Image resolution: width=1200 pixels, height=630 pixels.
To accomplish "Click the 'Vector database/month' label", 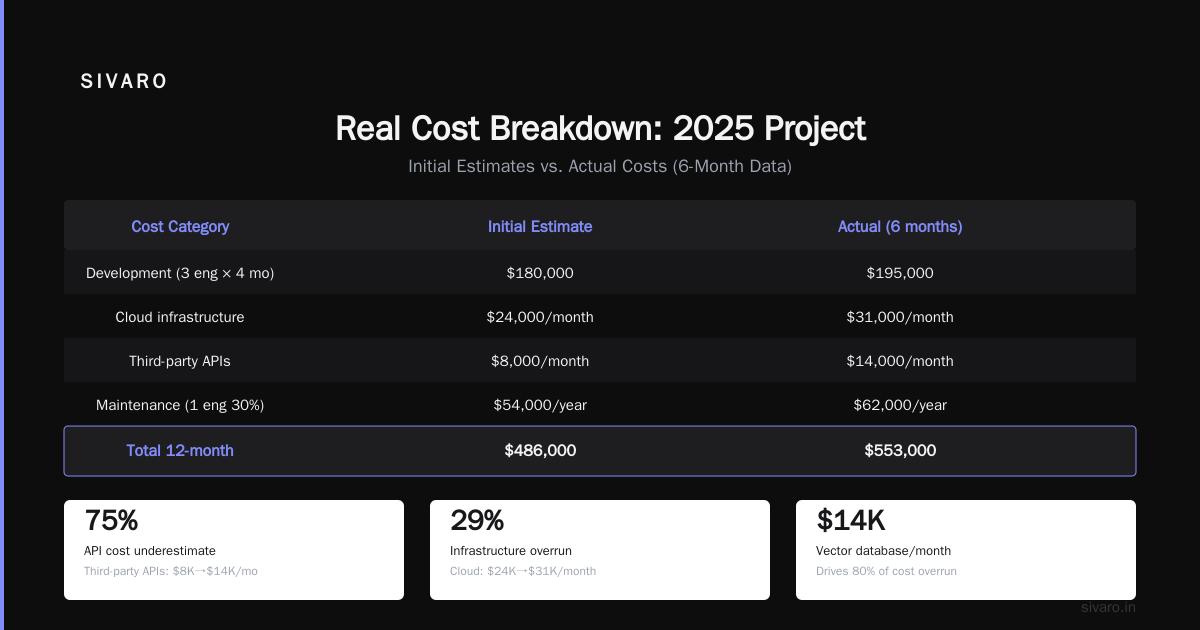I will tap(884, 551).
